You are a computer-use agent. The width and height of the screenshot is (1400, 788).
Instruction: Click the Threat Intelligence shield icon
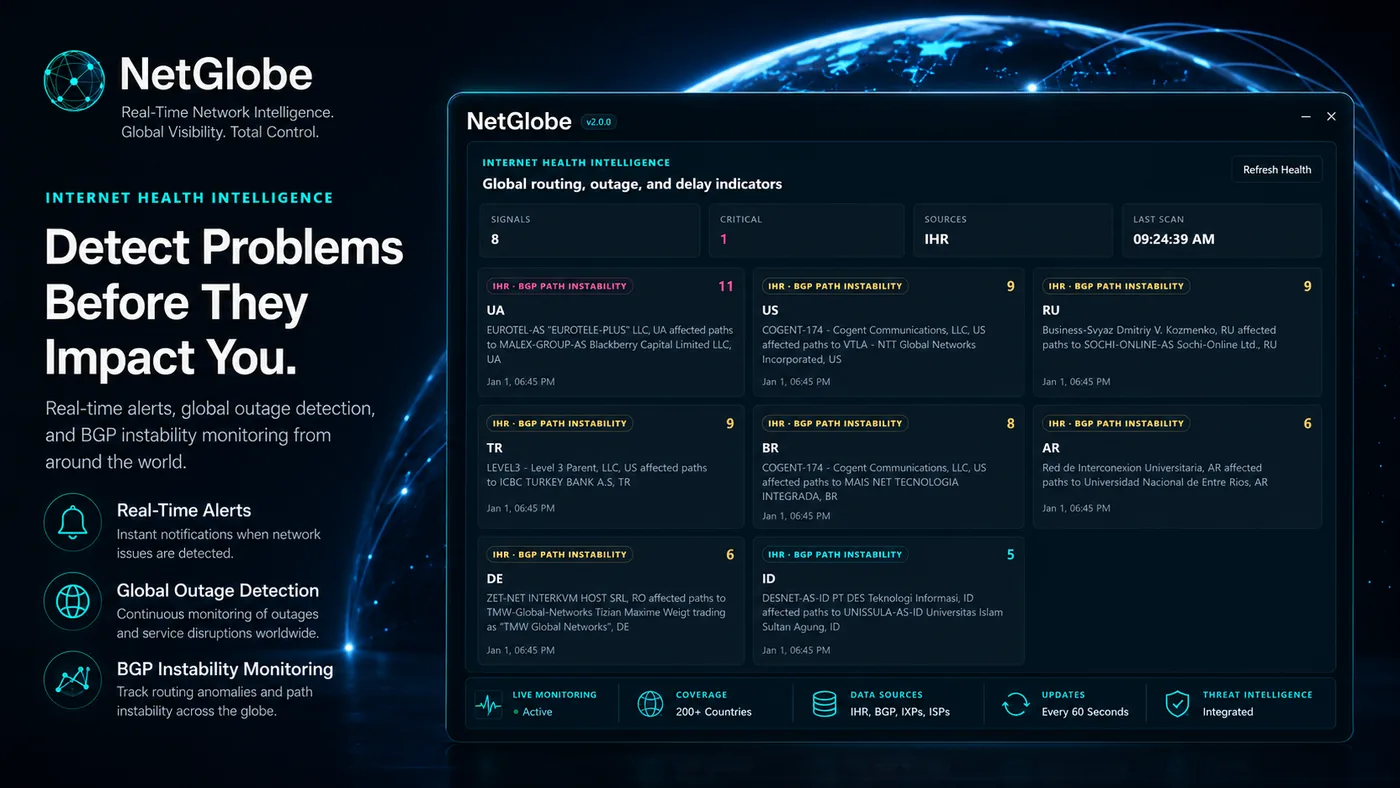click(1177, 703)
